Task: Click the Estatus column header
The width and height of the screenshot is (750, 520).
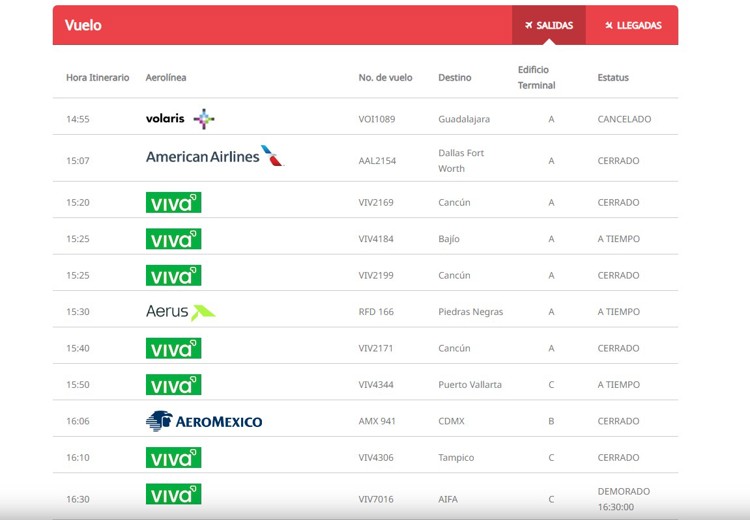Action: 613,78
